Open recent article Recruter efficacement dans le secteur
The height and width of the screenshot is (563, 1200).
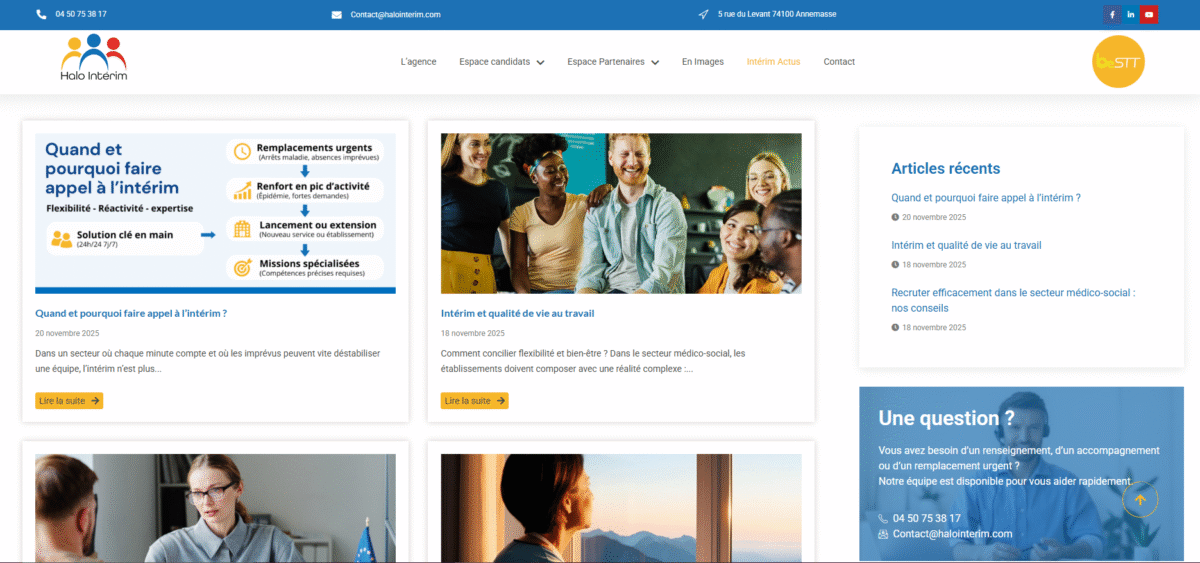pos(1013,300)
